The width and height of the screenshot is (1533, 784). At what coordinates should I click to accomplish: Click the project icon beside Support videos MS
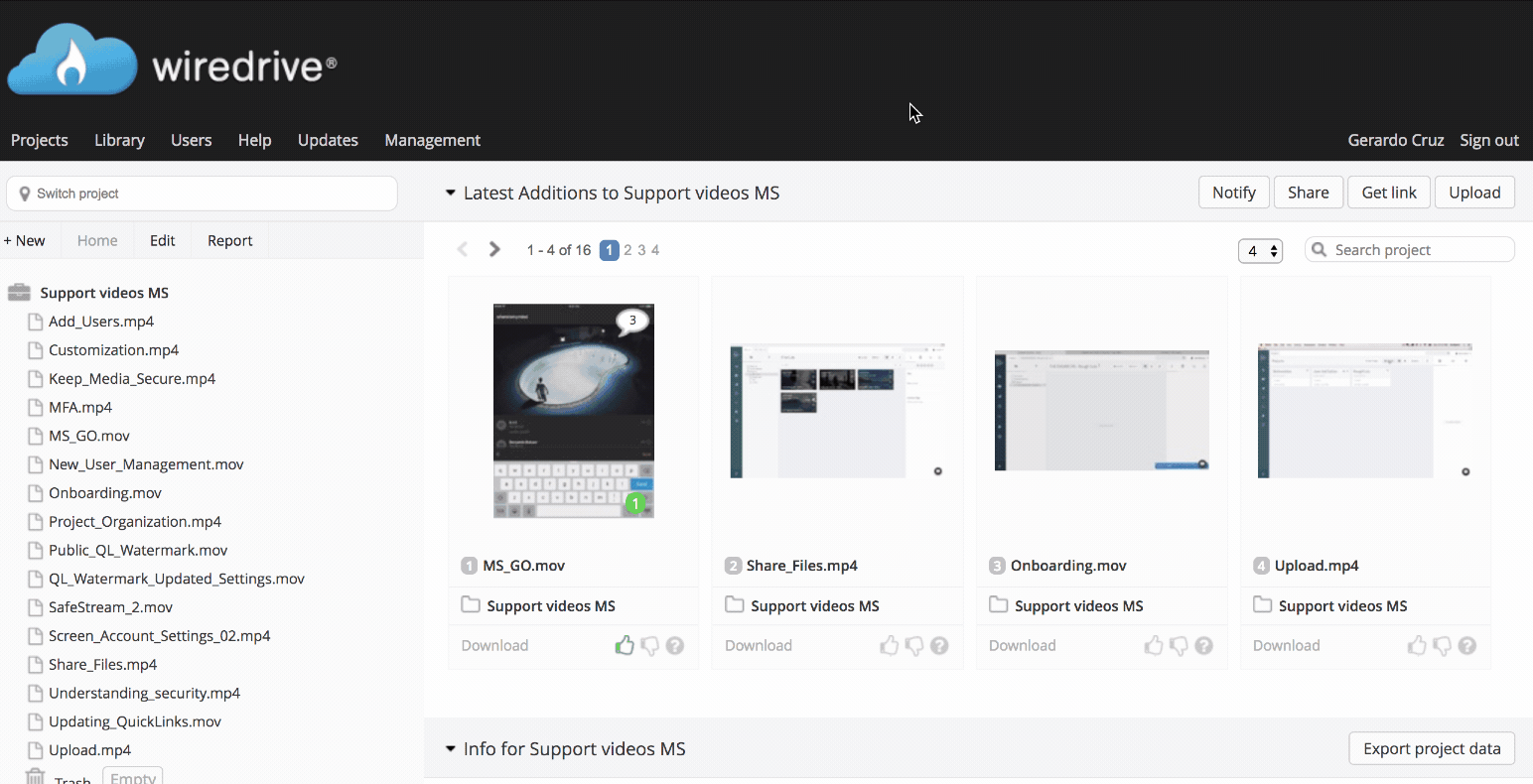(19, 292)
